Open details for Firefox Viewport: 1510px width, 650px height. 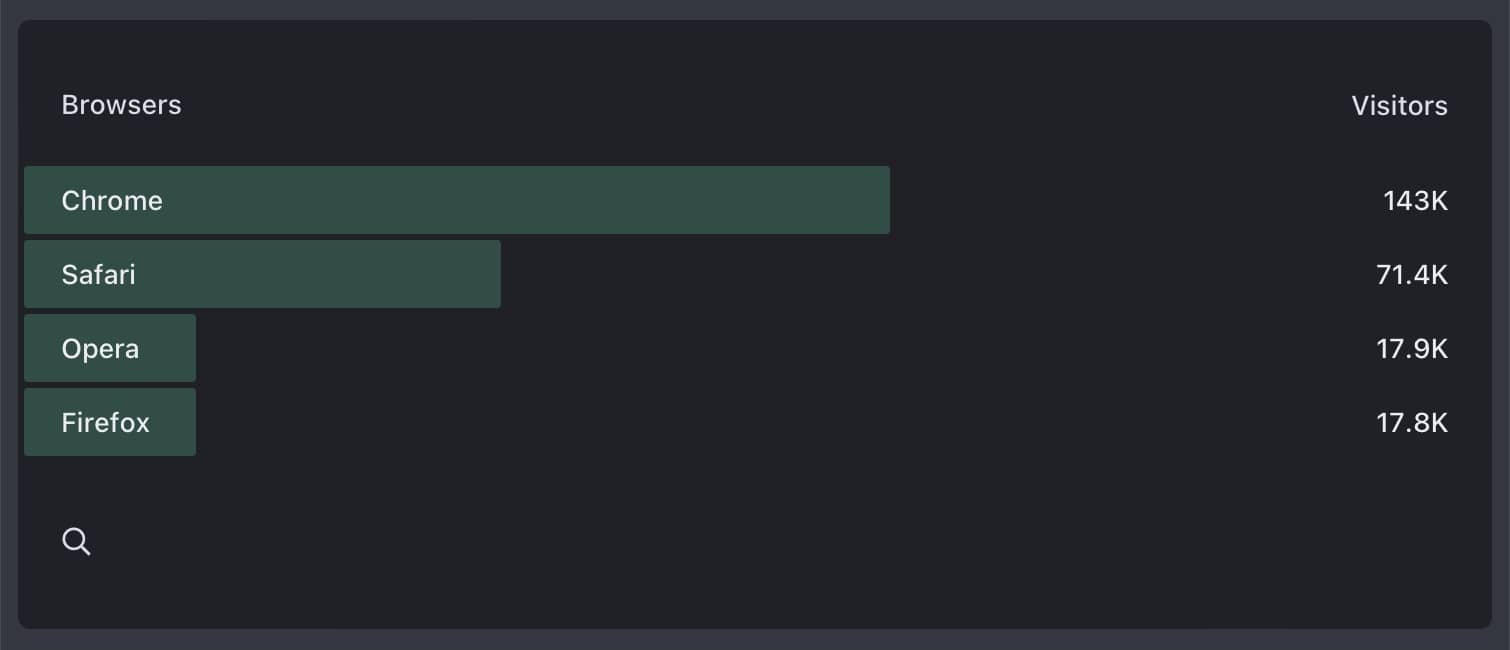coord(105,422)
